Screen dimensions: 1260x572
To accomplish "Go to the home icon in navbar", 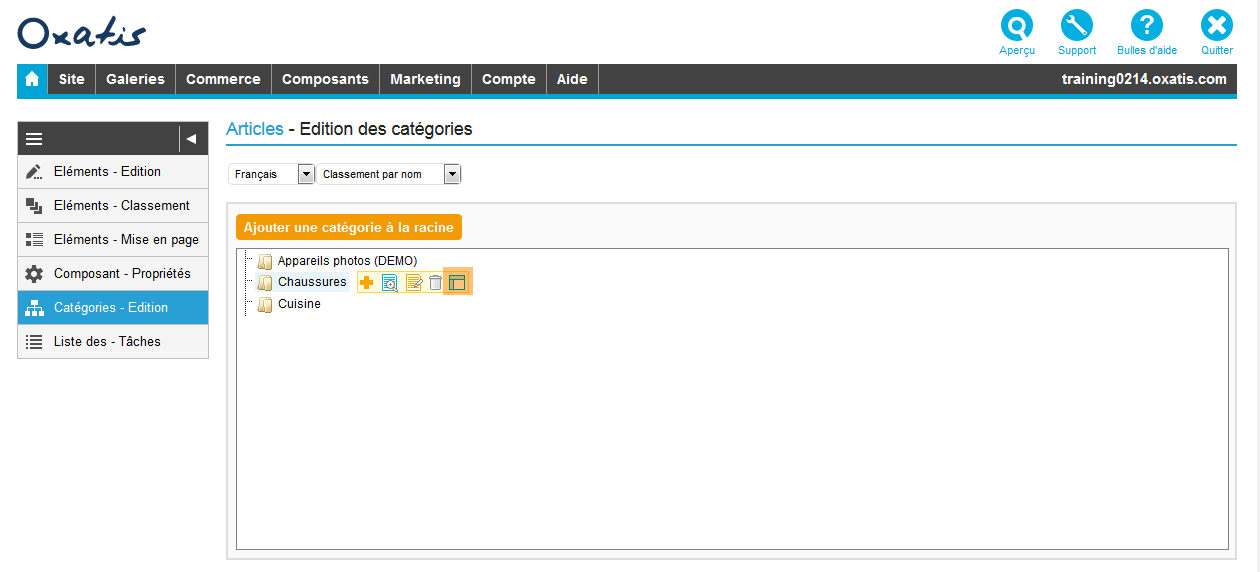I will 32,79.
